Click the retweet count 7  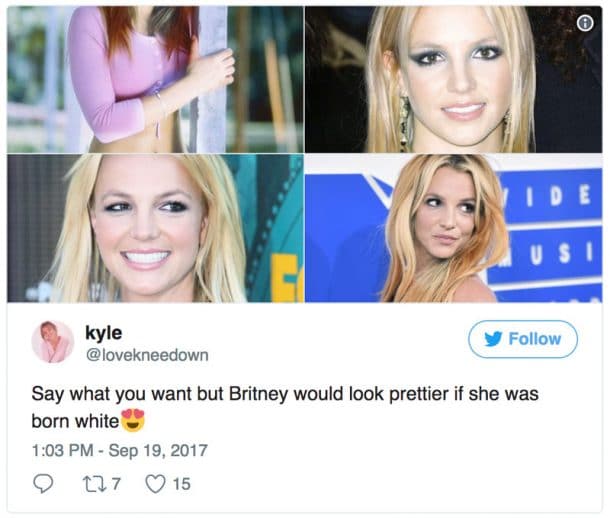pyautogui.click(x=116, y=484)
